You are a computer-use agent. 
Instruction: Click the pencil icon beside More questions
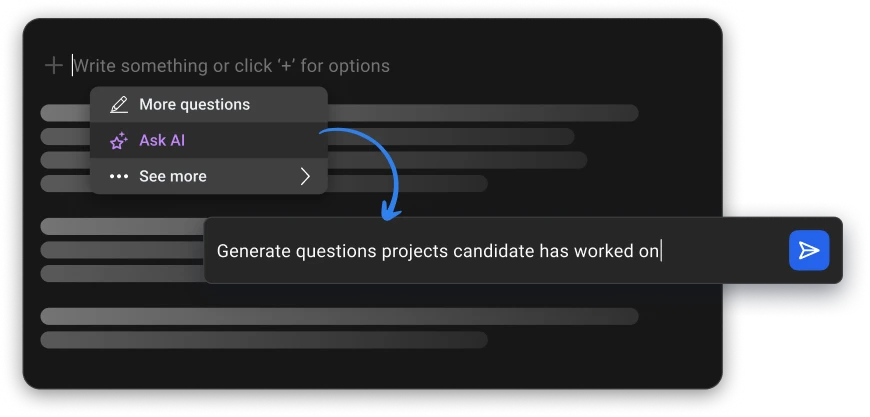pyautogui.click(x=119, y=105)
